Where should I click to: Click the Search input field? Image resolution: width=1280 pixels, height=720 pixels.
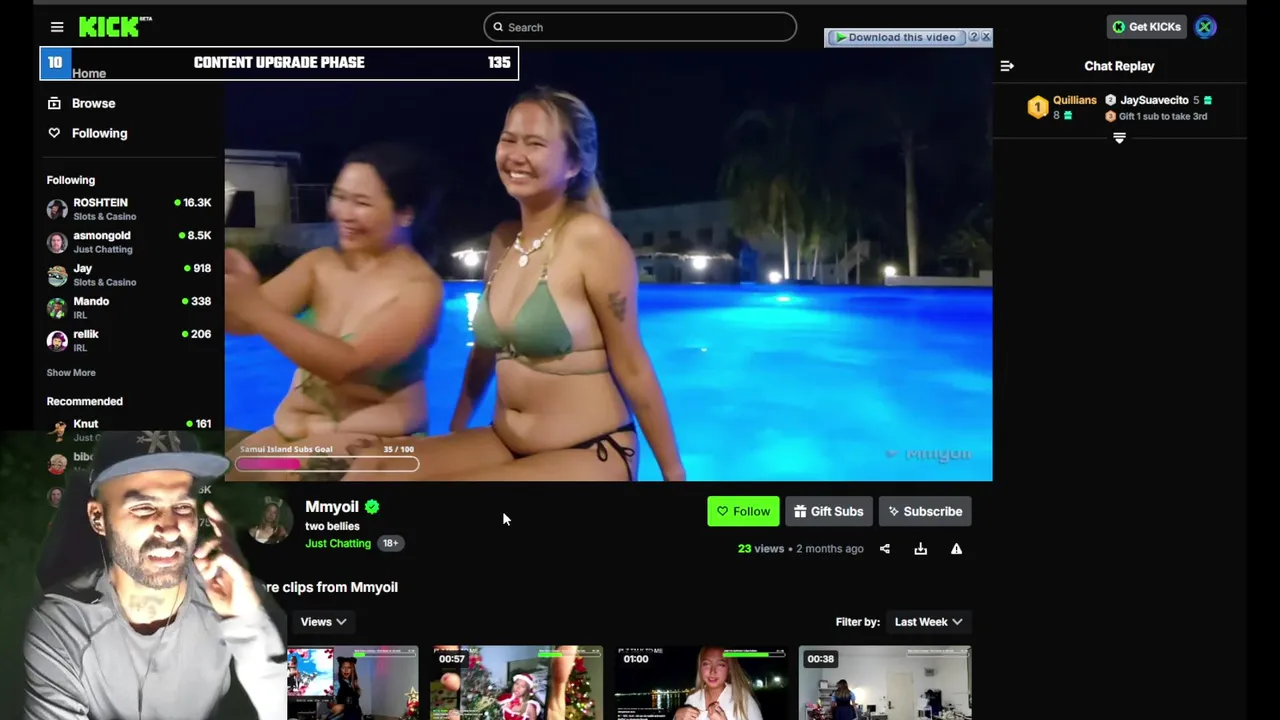click(x=640, y=27)
